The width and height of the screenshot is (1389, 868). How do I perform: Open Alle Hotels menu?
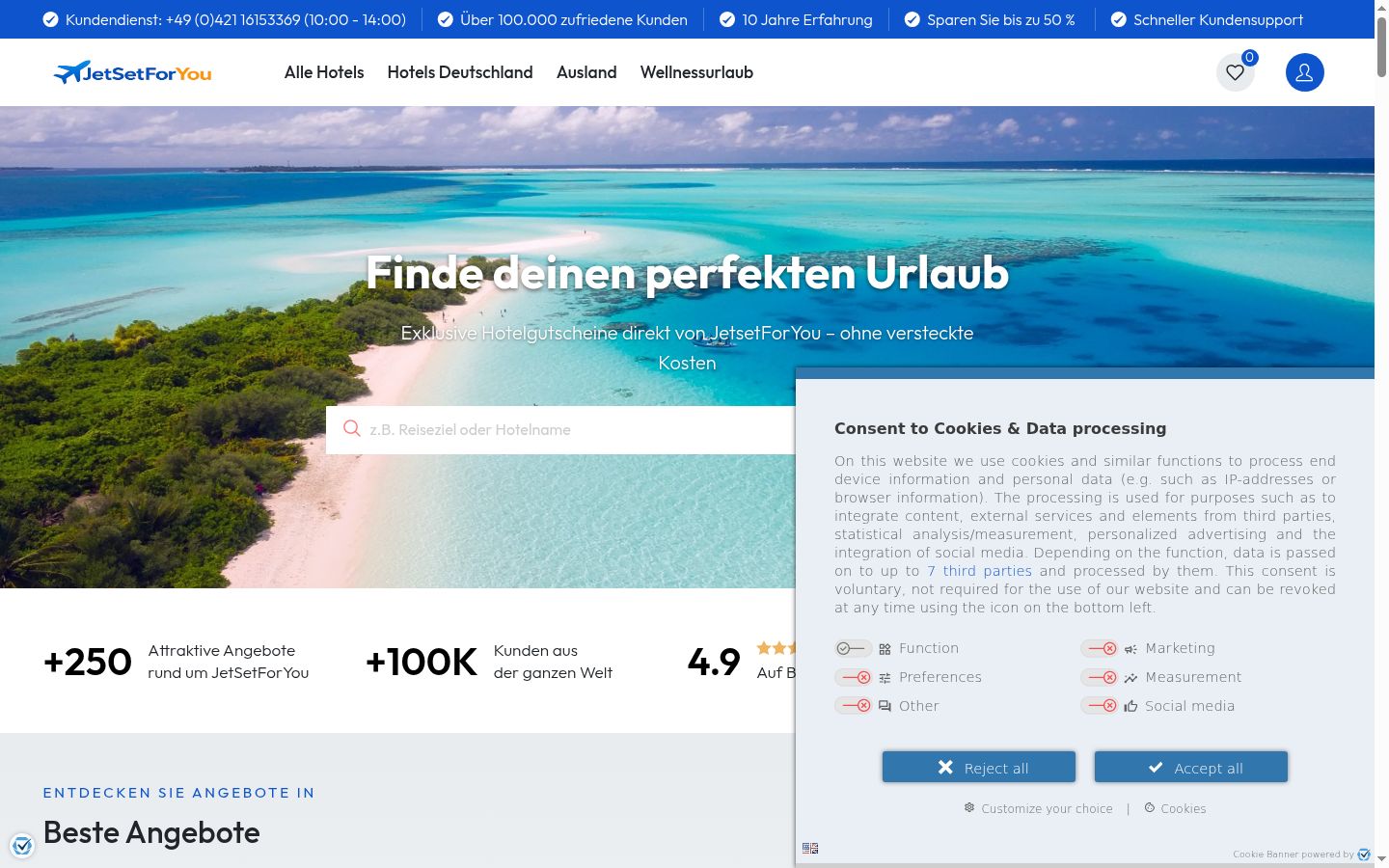point(324,72)
